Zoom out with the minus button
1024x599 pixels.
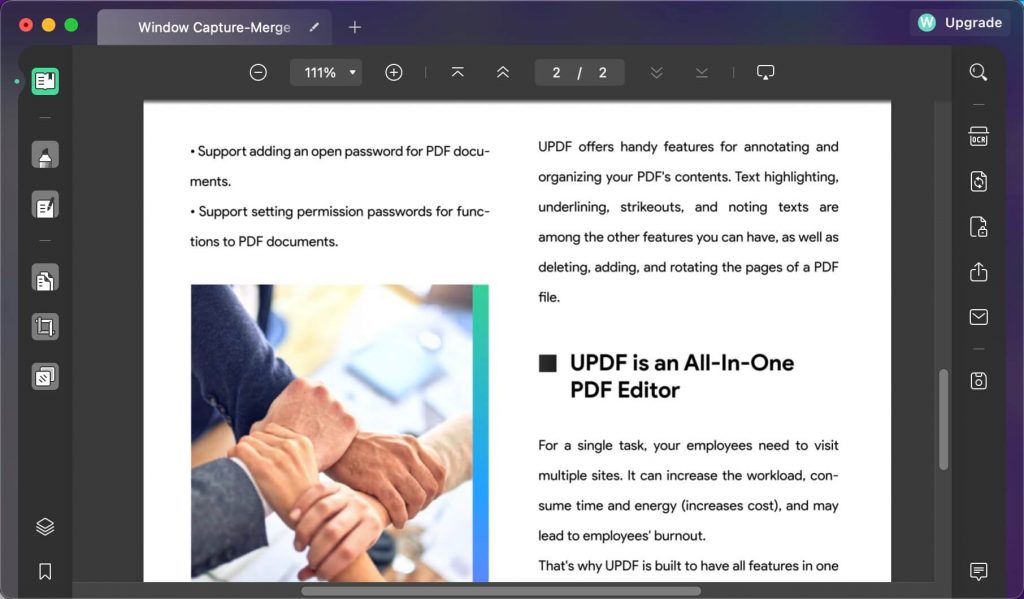tap(258, 72)
